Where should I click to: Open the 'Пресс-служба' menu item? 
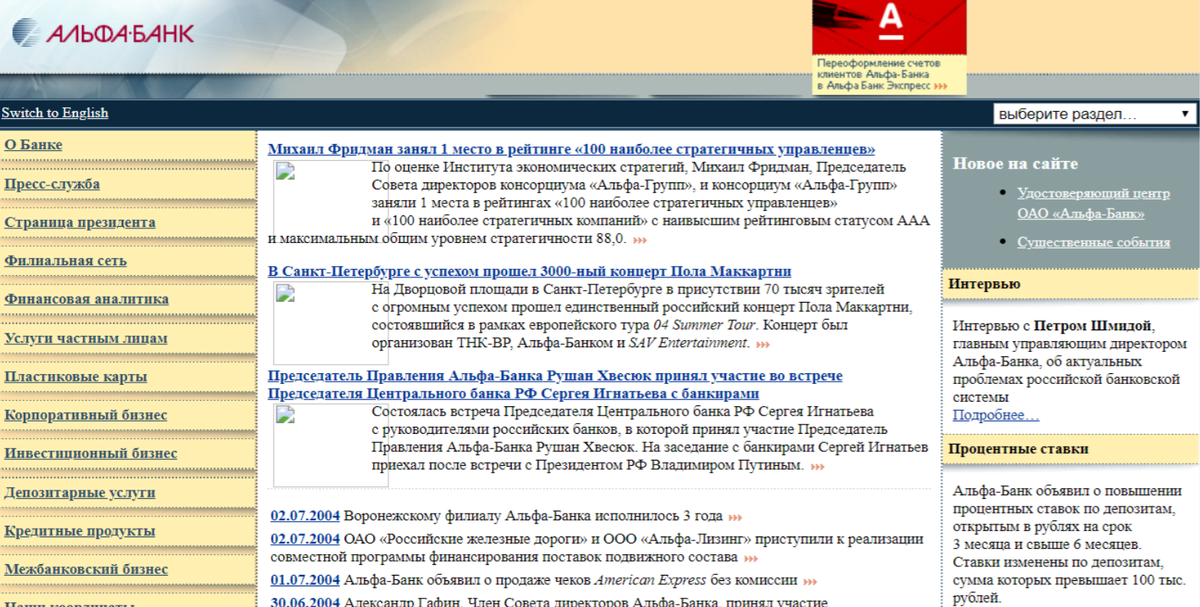coord(52,184)
